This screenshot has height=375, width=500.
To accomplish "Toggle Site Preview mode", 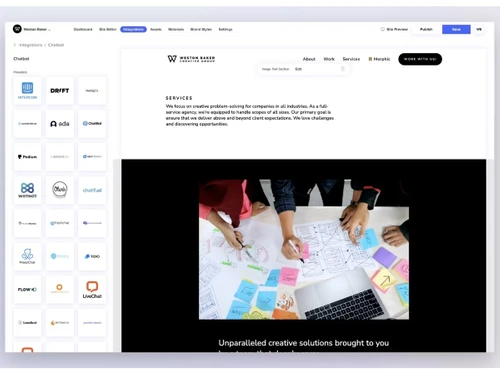I will click(394, 29).
